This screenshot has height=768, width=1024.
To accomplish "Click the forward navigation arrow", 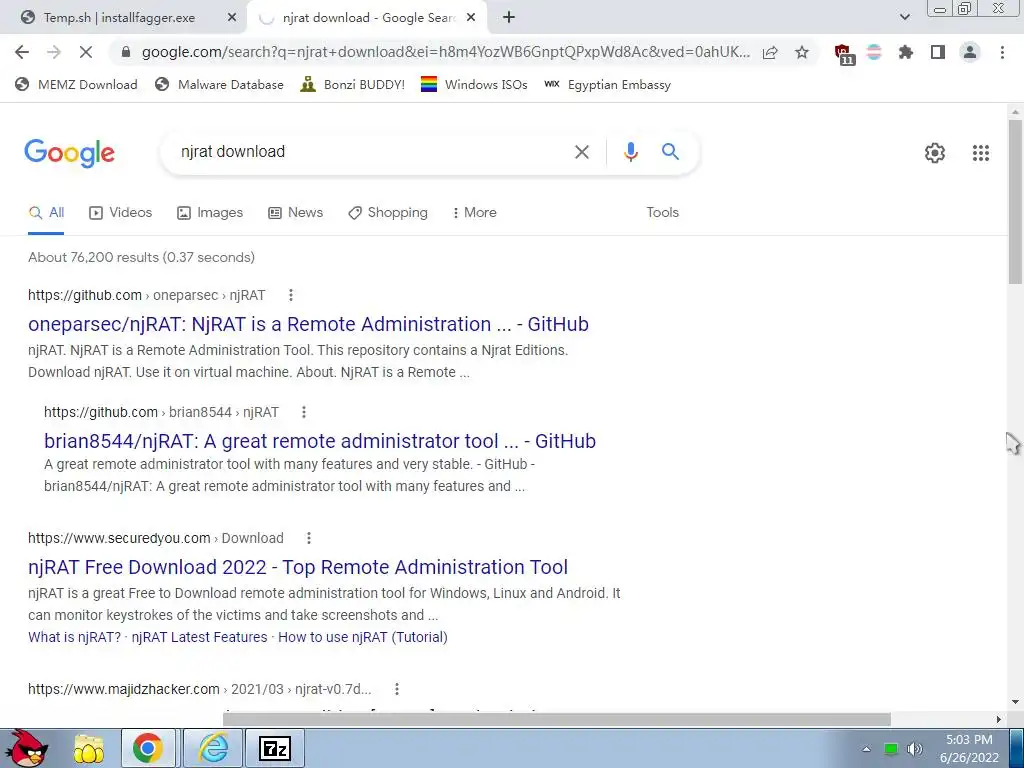I will 54,52.
